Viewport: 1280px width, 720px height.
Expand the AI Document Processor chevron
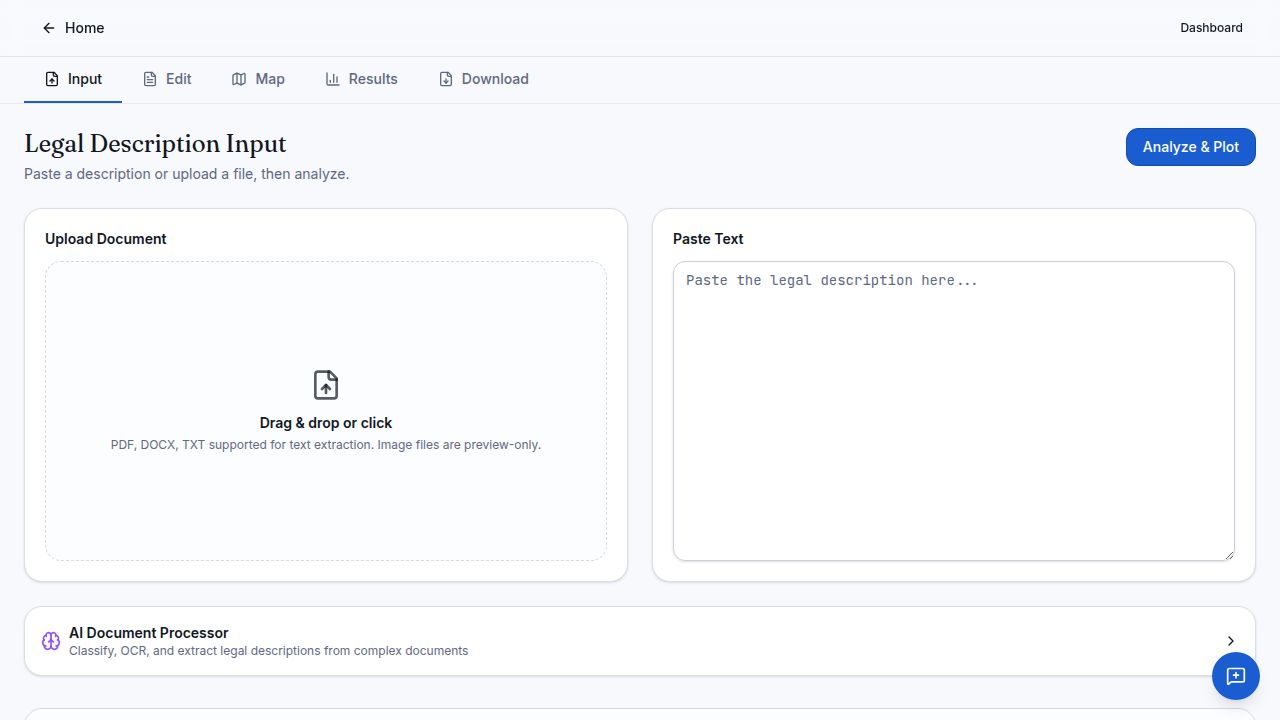(x=1230, y=641)
